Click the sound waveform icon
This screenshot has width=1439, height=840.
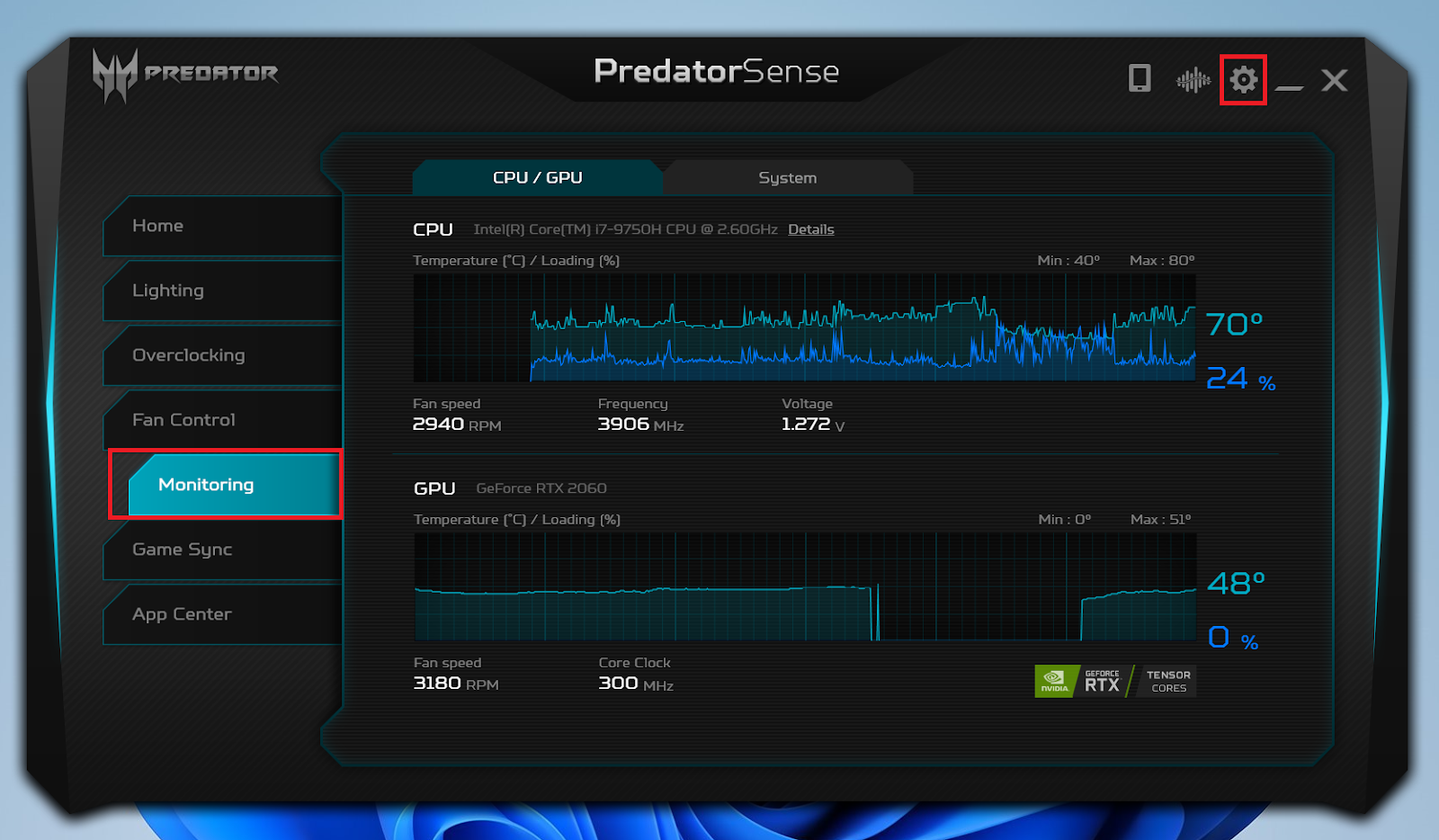point(1193,81)
